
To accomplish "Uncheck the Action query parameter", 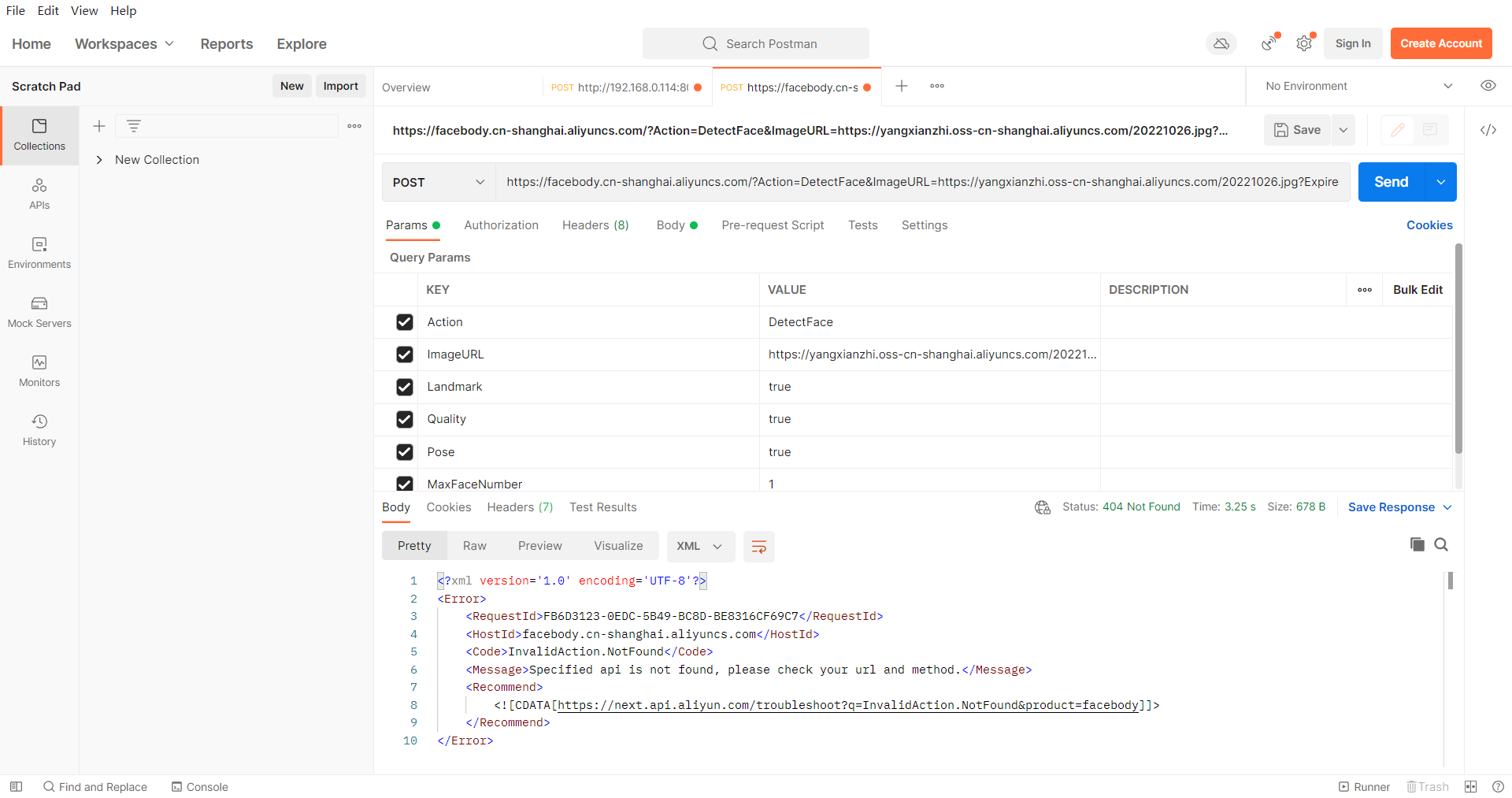I will pyautogui.click(x=405, y=322).
